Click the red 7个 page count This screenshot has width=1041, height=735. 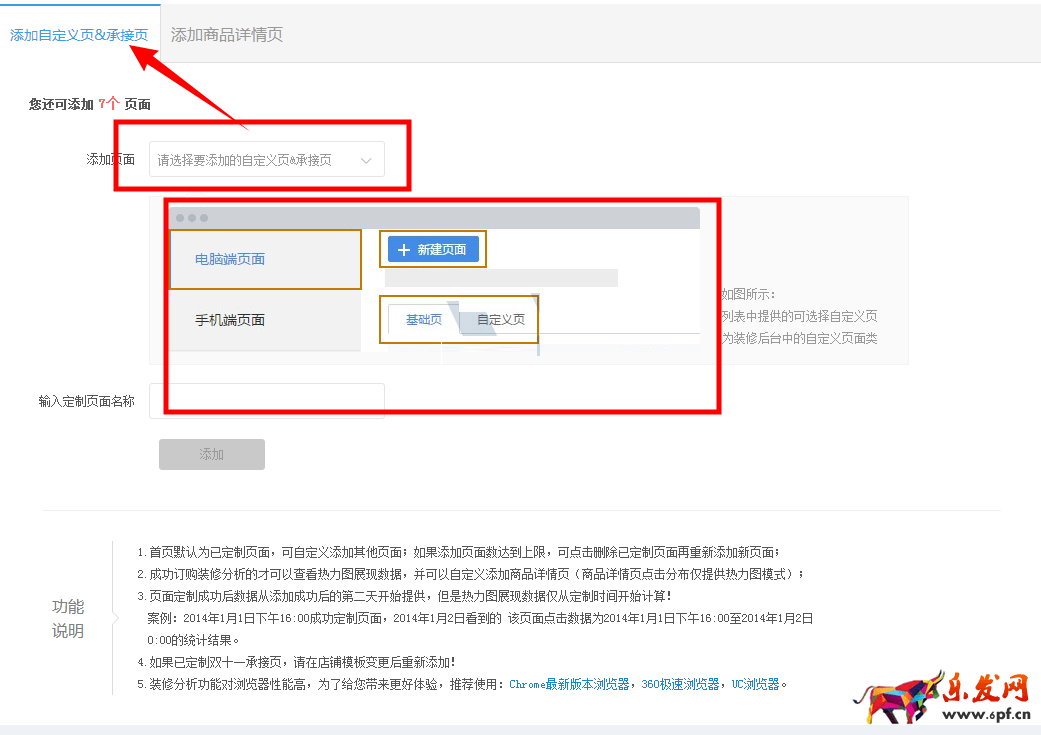tap(109, 104)
